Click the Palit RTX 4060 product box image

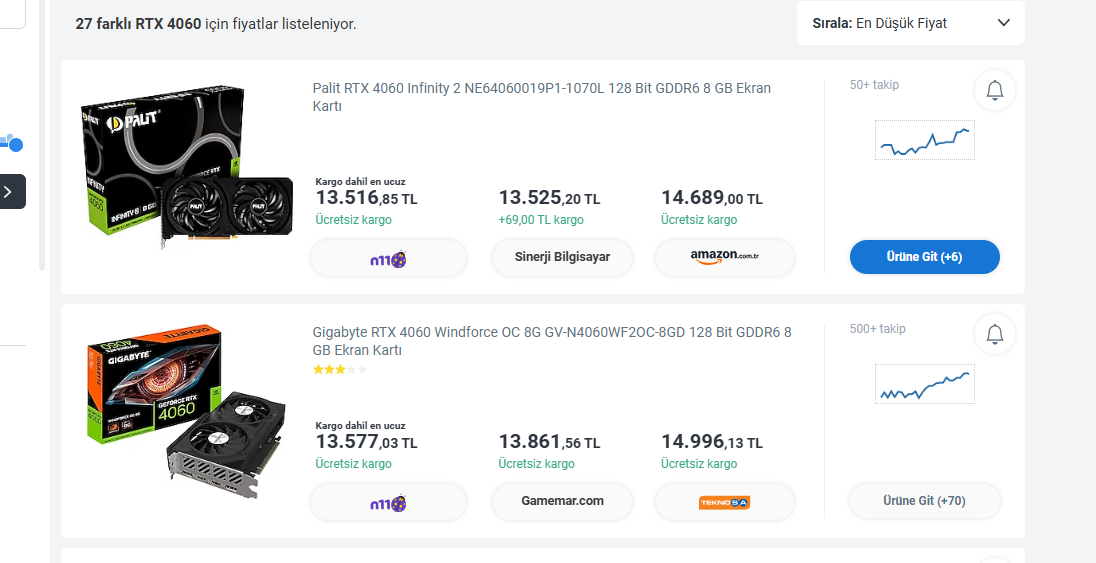coord(185,165)
